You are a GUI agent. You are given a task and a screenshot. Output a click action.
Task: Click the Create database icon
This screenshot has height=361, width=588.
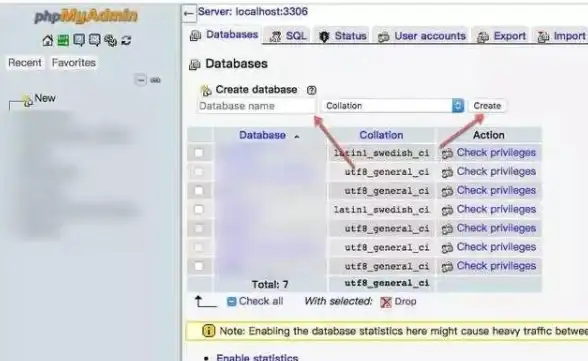(x=206, y=90)
